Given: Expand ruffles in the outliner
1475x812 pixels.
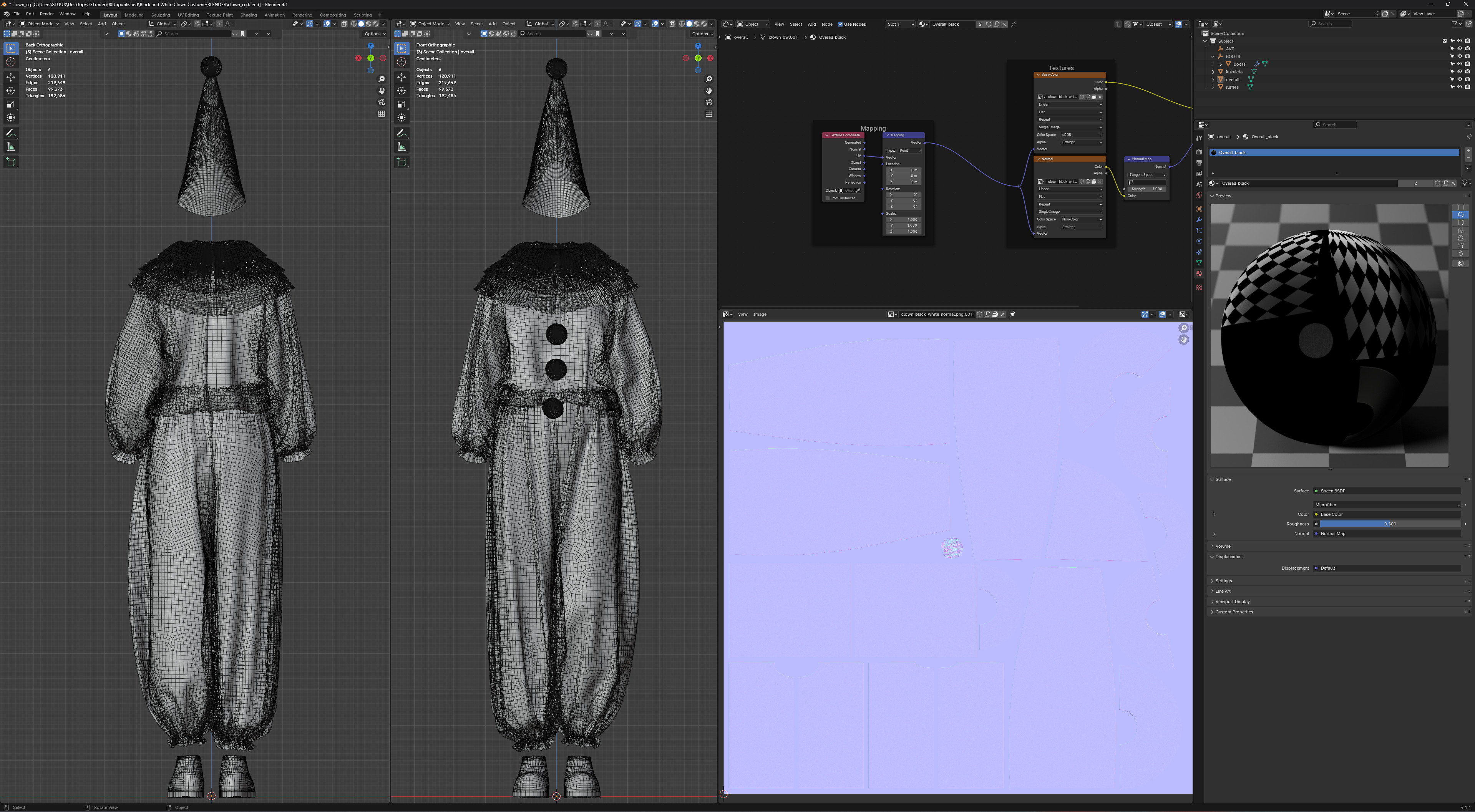Looking at the screenshot, I should point(1213,87).
